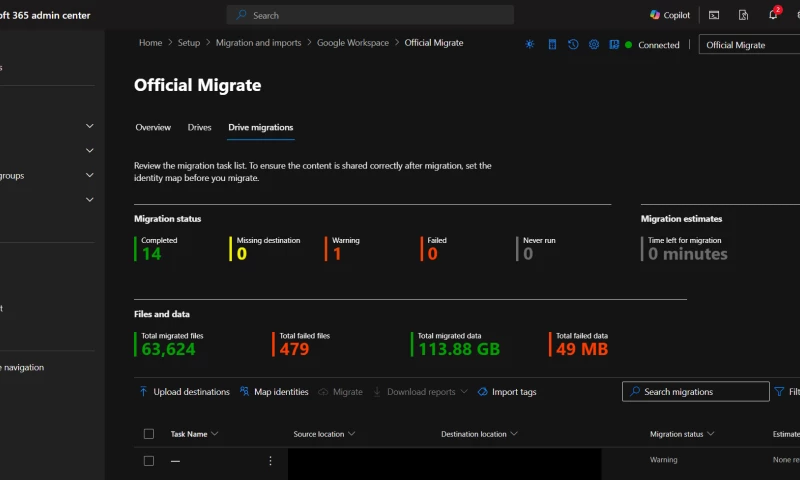The image size is (800, 480).
Task: Click the Failed count '0'
Action: tap(433, 254)
